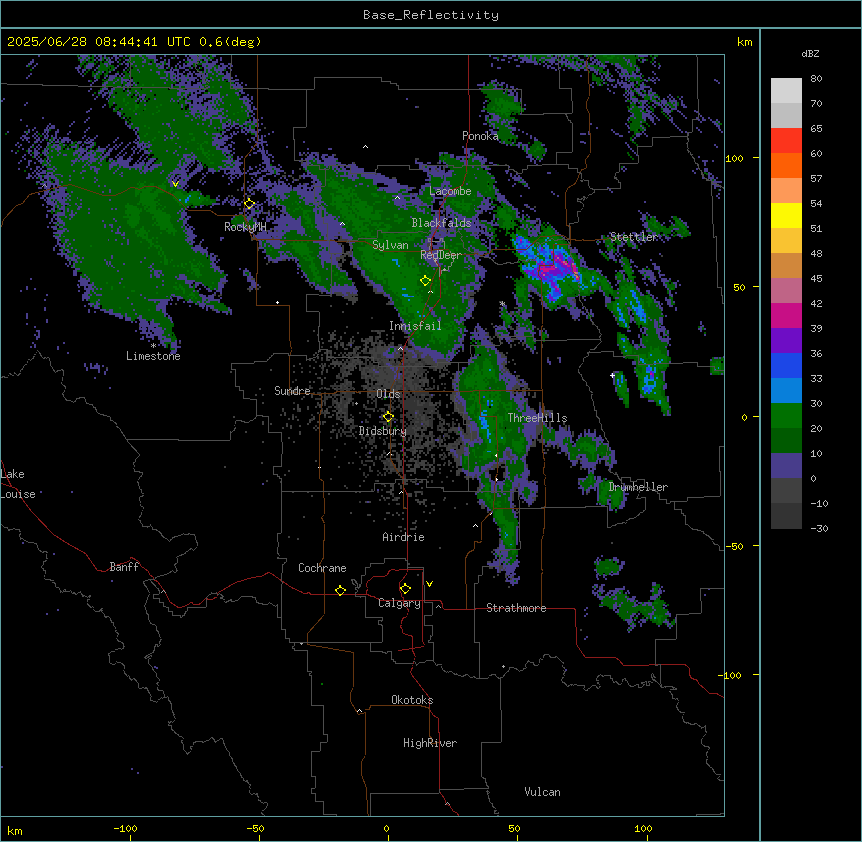Select the Airdrie city label
Viewport: 862px width, 842px height.
(x=404, y=537)
